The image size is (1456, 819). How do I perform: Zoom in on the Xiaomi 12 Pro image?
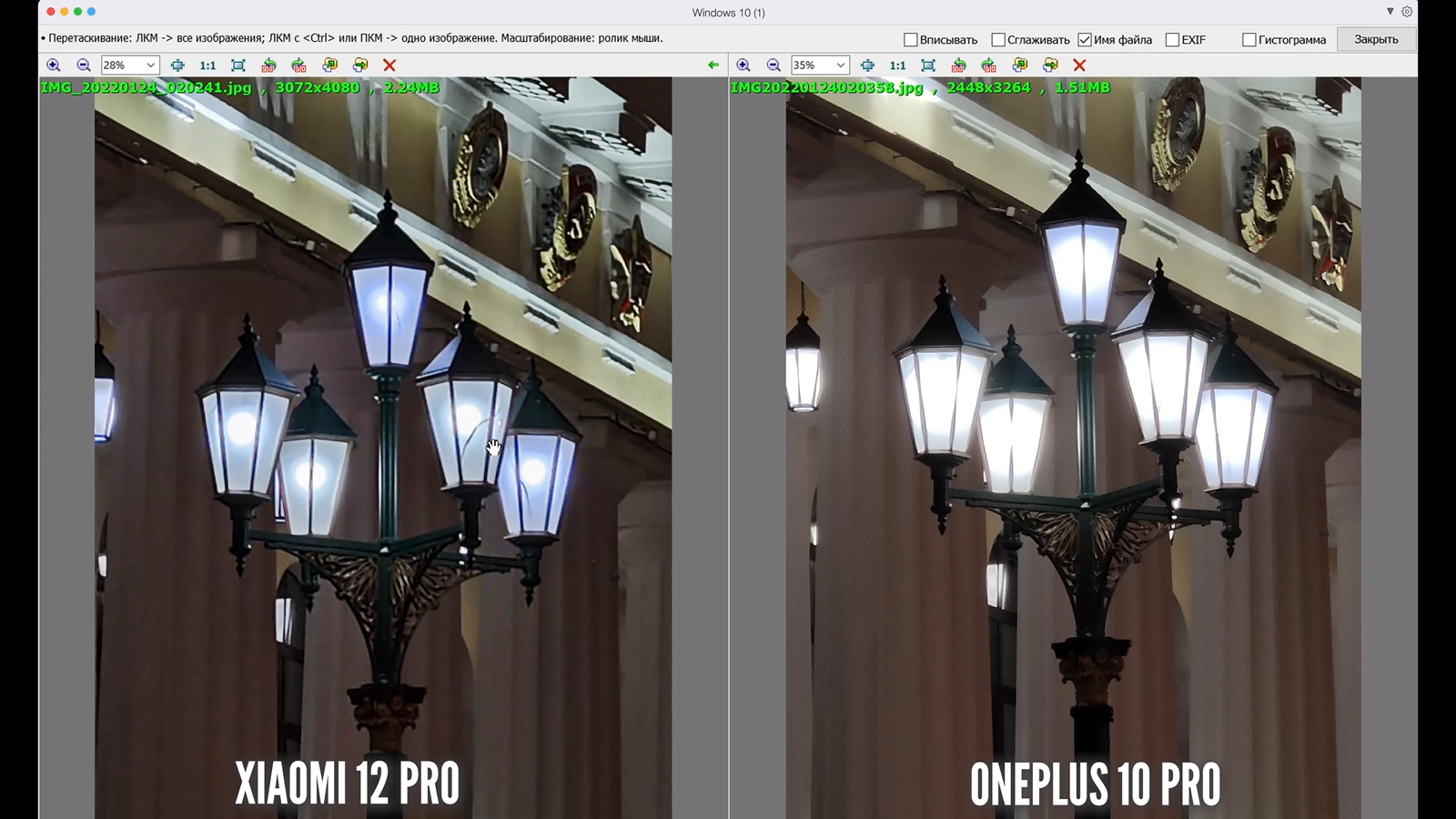tap(54, 66)
